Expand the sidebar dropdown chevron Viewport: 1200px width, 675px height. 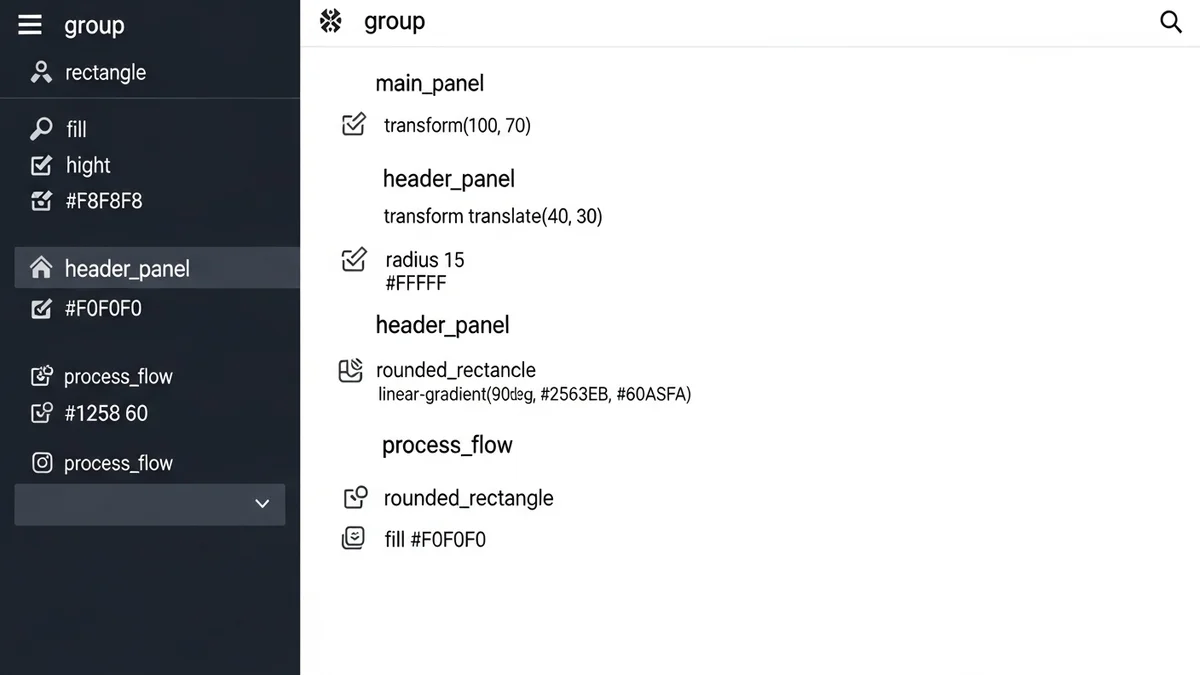point(262,503)
